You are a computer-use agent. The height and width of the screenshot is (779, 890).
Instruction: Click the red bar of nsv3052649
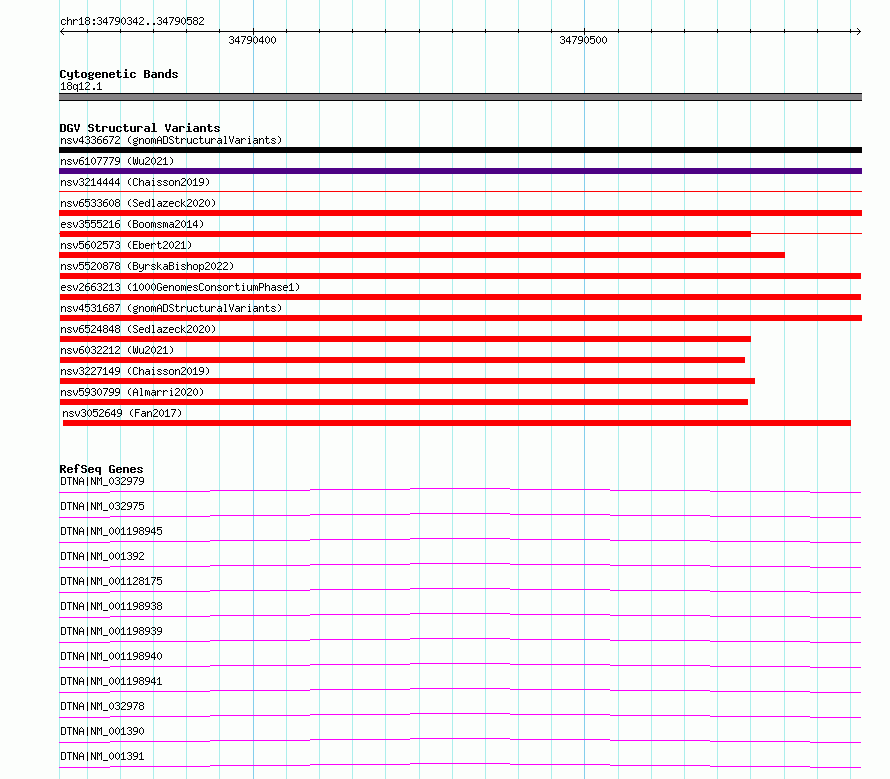(457, 423)
